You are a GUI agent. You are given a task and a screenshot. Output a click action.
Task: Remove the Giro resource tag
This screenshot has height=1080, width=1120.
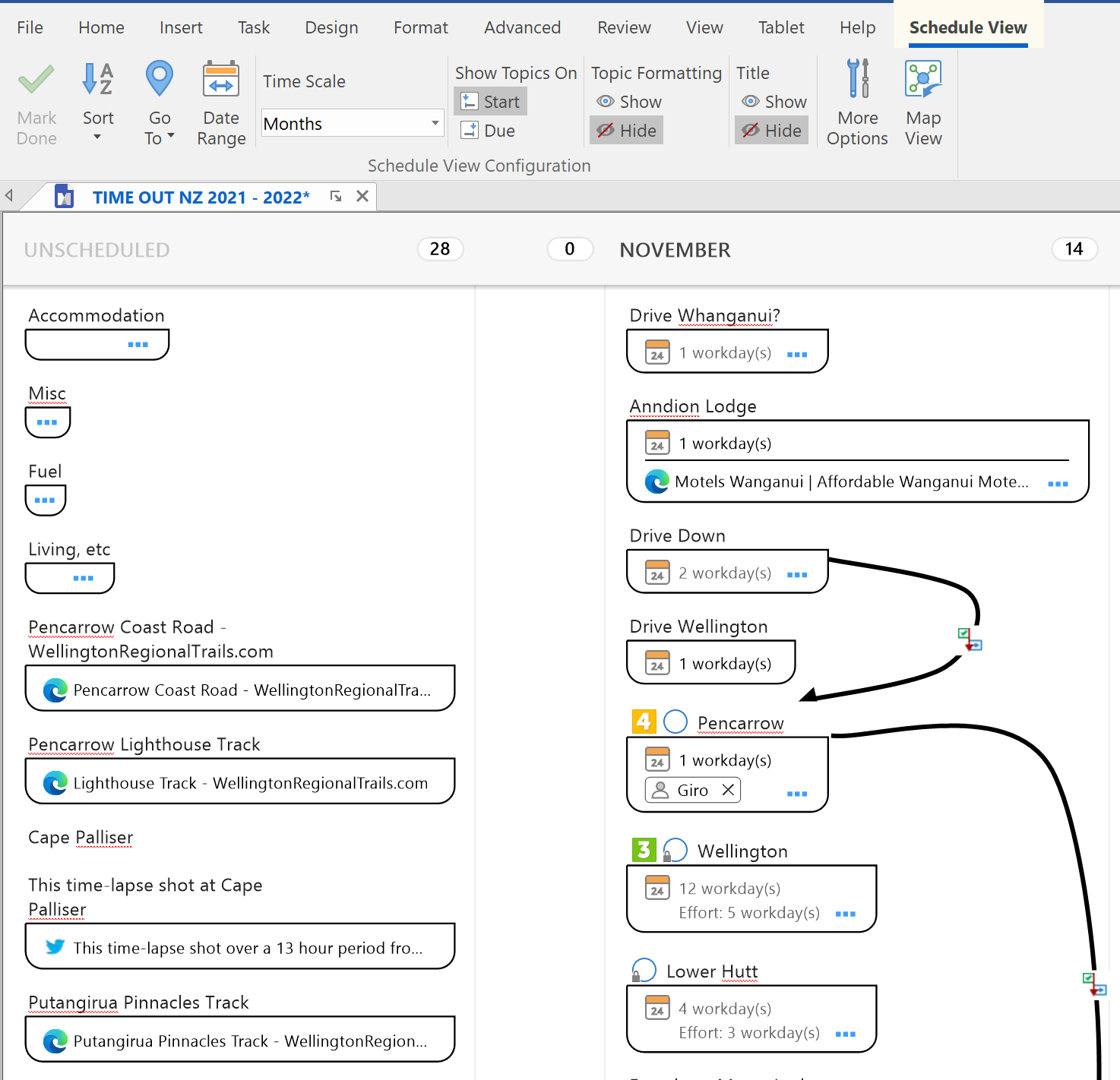tap(728, 790)
